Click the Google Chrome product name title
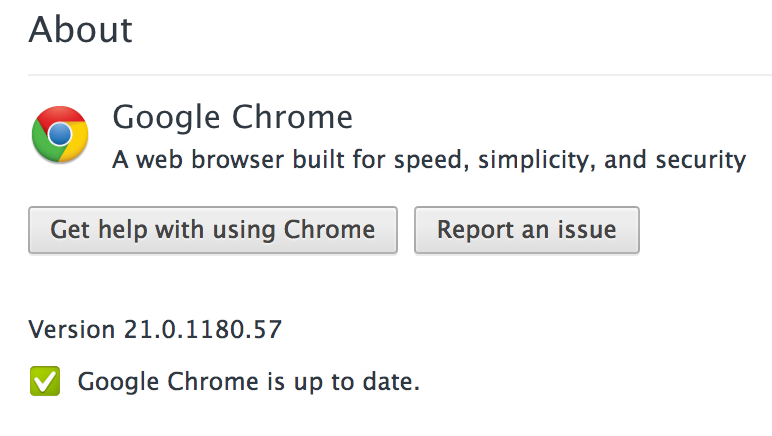The image size is (772, 436). tap(232, 118)
